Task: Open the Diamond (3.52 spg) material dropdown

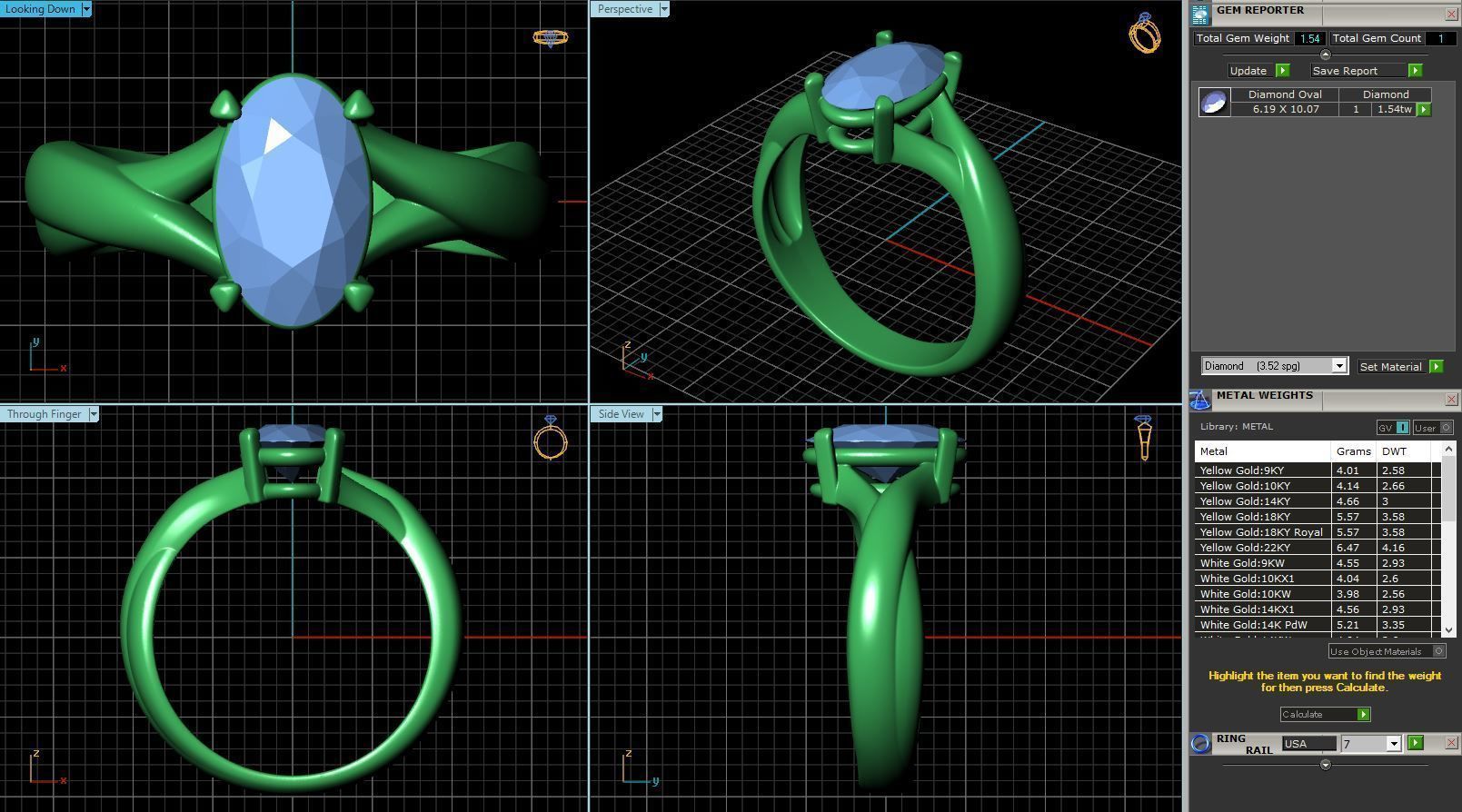Action: pyautogui.click(x=1338, y=366)
